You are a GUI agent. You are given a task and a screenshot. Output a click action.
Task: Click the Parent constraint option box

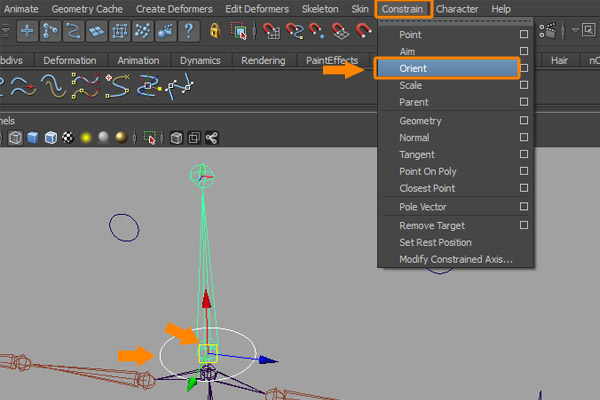point(523,102)
